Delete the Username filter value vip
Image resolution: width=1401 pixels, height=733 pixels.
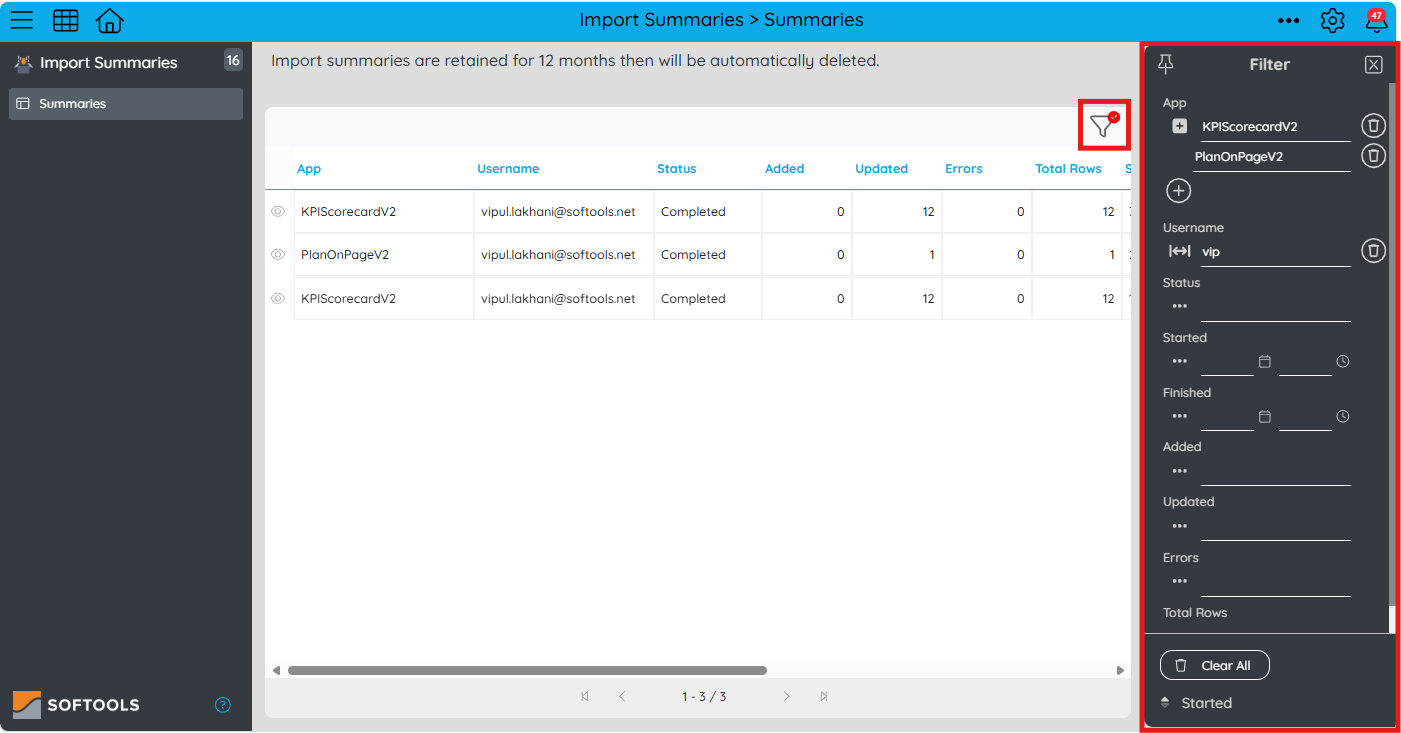point(1373,250)
